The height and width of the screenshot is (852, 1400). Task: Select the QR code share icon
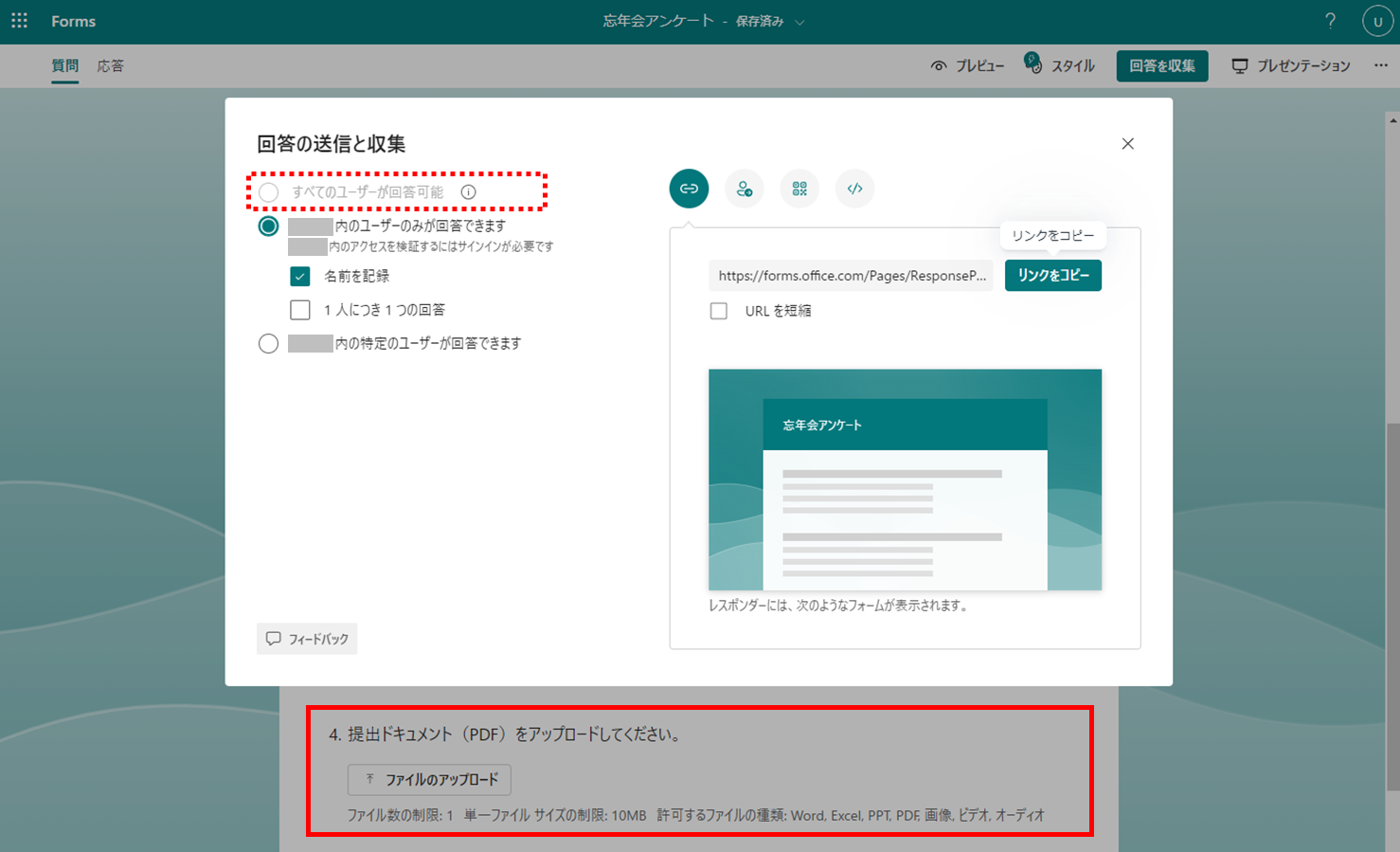(799, 189)
